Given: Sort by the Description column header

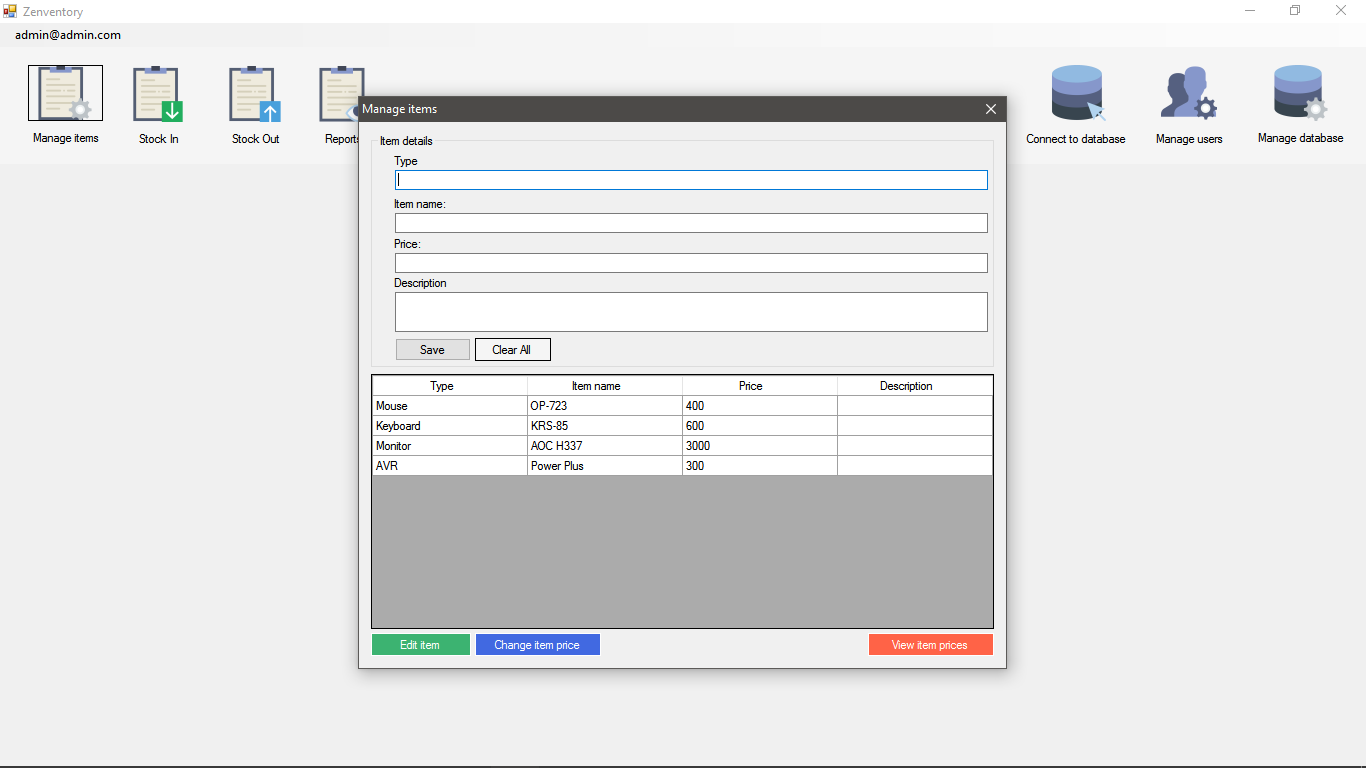Looking at the screenshot, I should click(x=915, y=386).
